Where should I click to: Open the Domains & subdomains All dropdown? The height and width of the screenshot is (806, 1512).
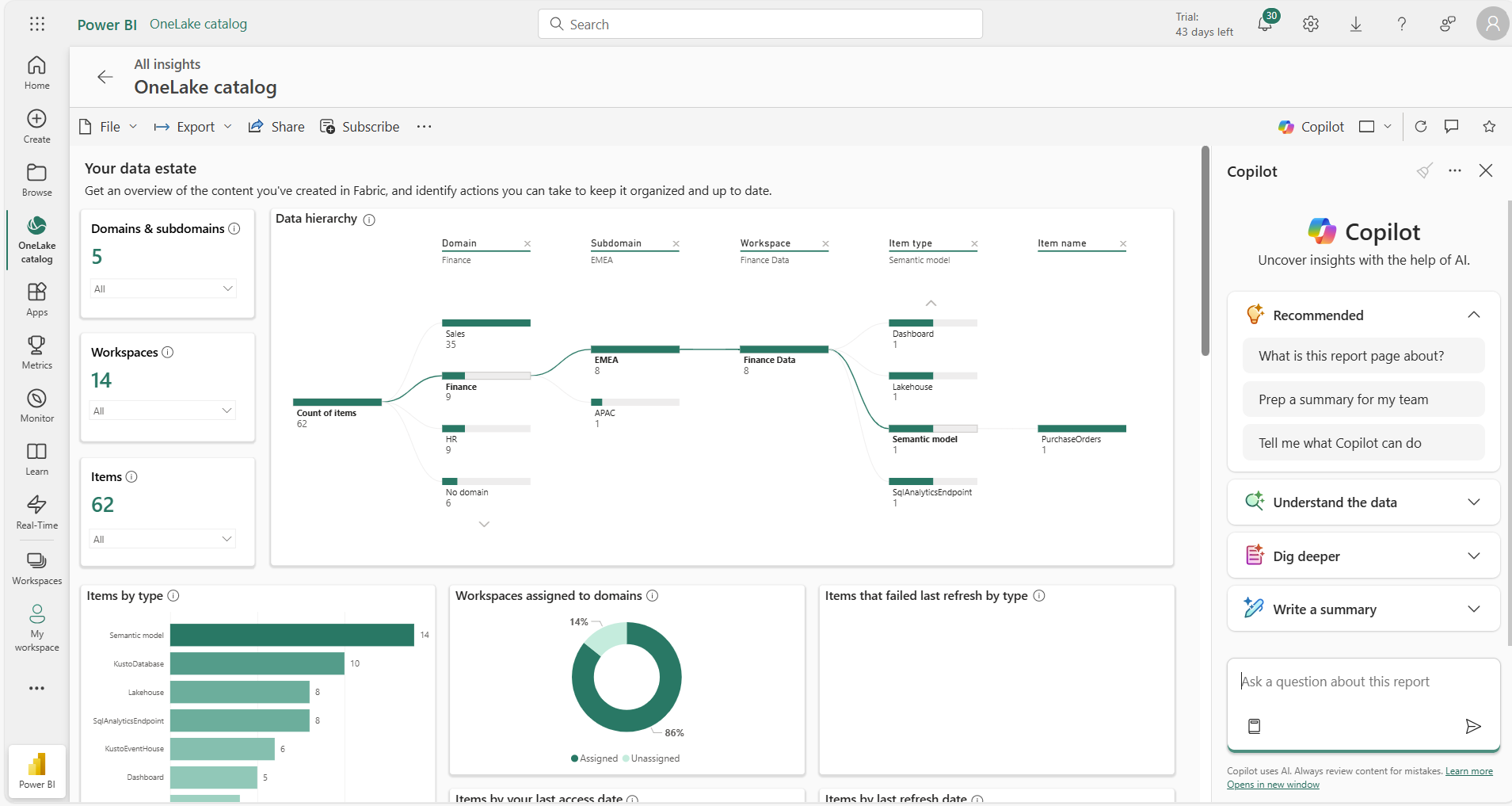[x=163, y=288]
